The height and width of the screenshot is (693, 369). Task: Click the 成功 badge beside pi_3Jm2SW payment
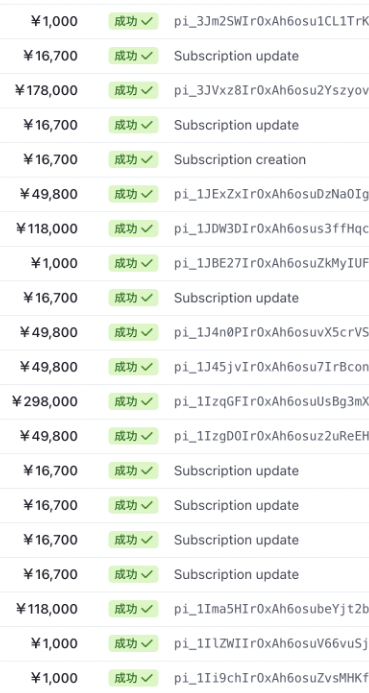tap(133, 21)
